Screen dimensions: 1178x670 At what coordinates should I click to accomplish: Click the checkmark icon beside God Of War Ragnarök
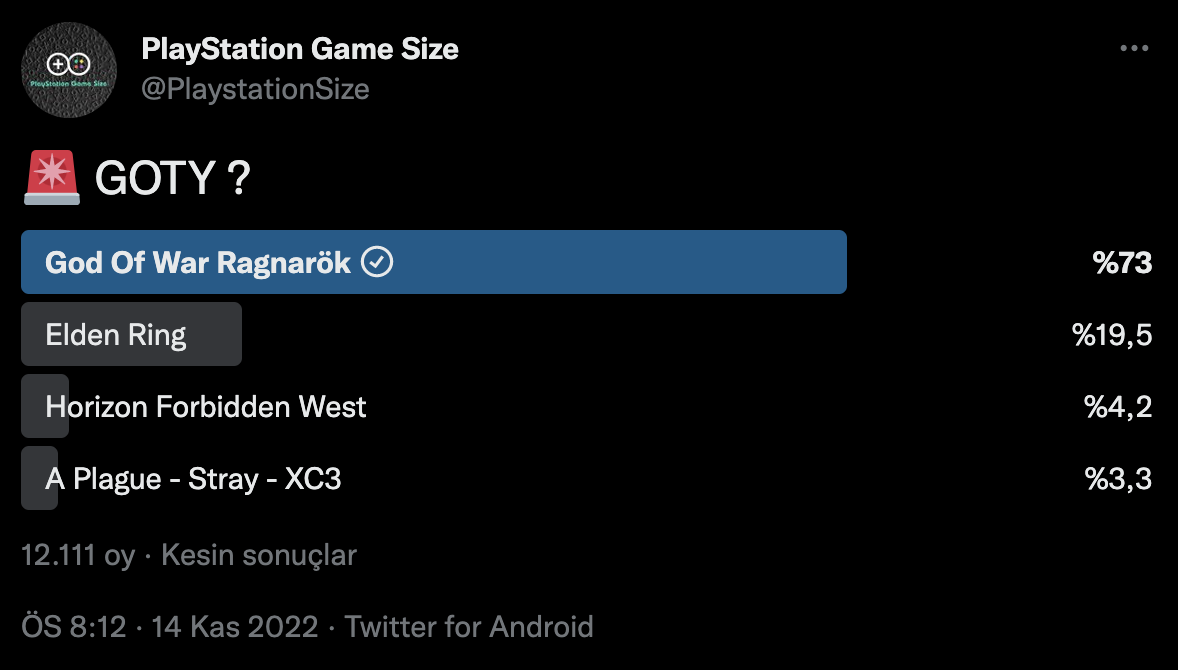coord(377,262)
